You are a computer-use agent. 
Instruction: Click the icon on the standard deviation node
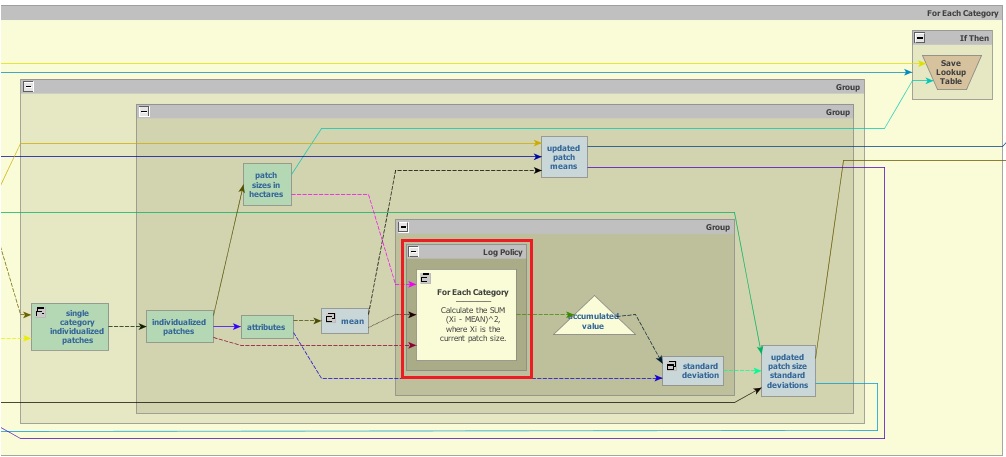point(672,366)
